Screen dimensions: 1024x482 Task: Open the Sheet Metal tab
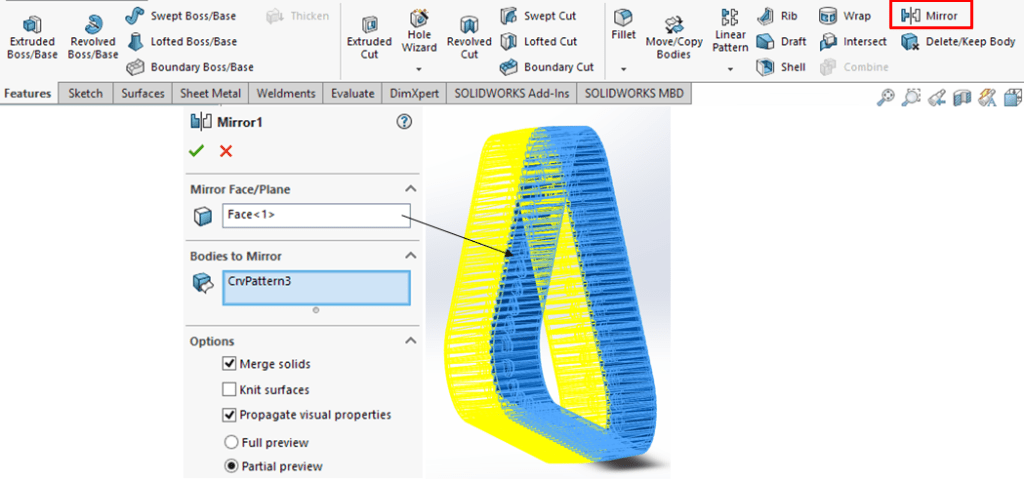pos(210,94)
